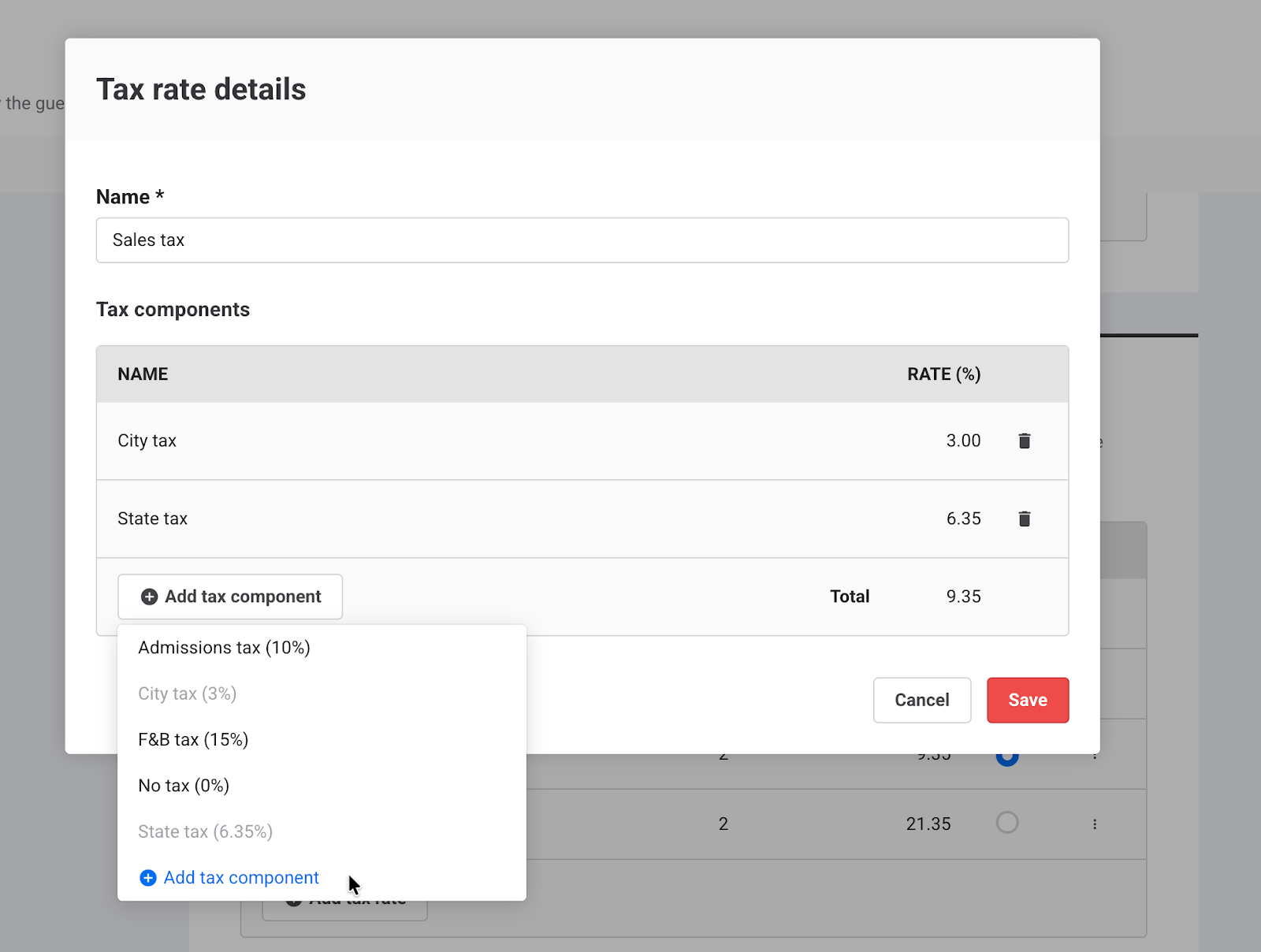Click the State tax row name
1261x952 pixels.
point(153,519)
